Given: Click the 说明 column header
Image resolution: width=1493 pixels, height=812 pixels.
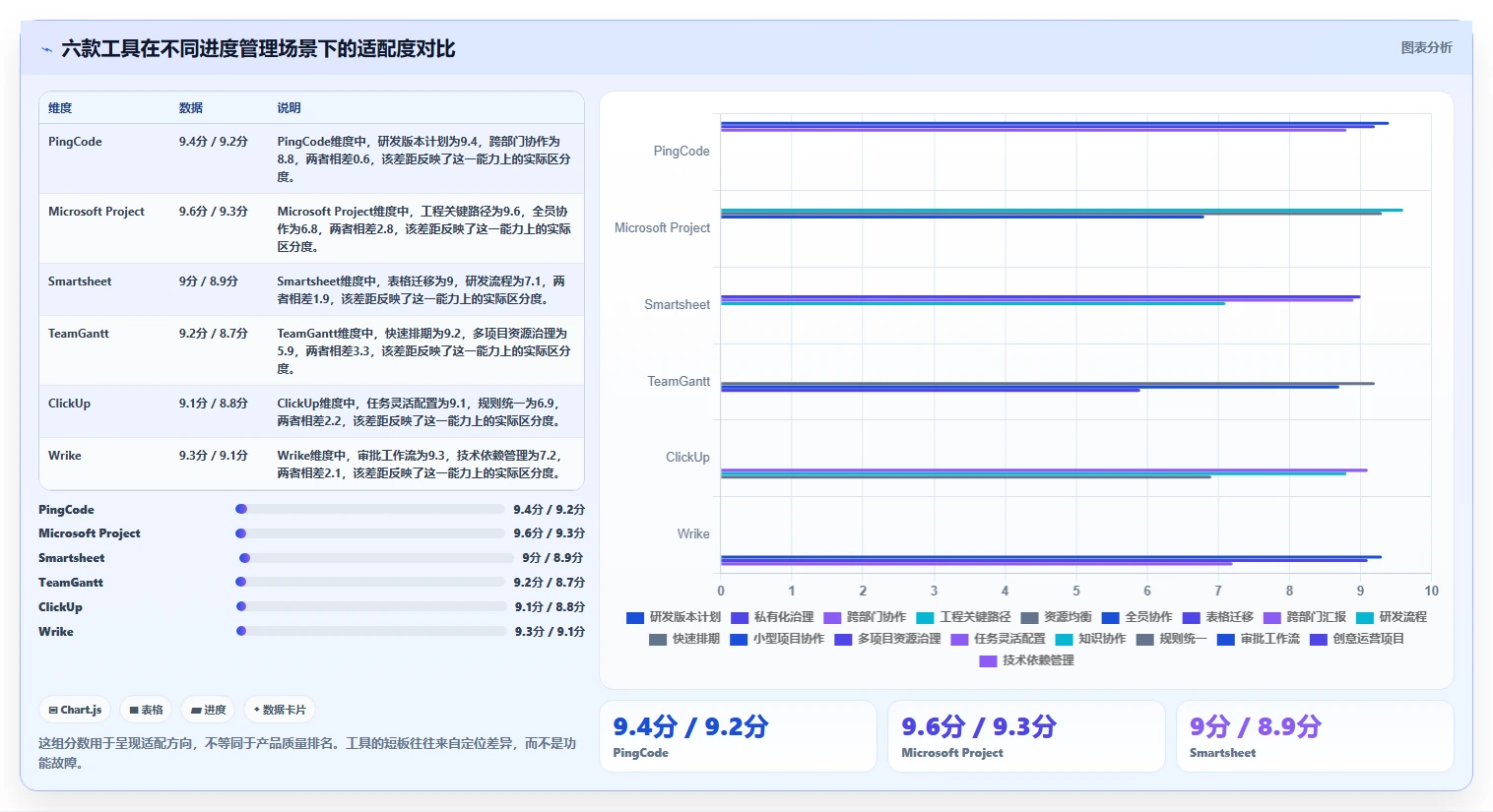Looking at the screenshot, I should click(289, 108).
